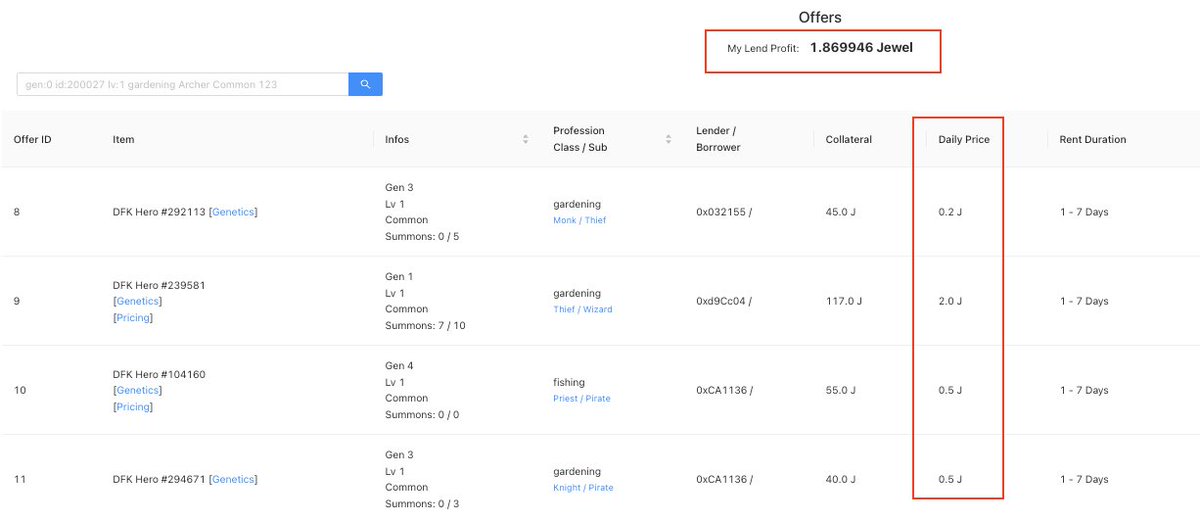Click the Thief / Wizard class link
Viewport: 1200px width, 521px height.
click(583, 309)
